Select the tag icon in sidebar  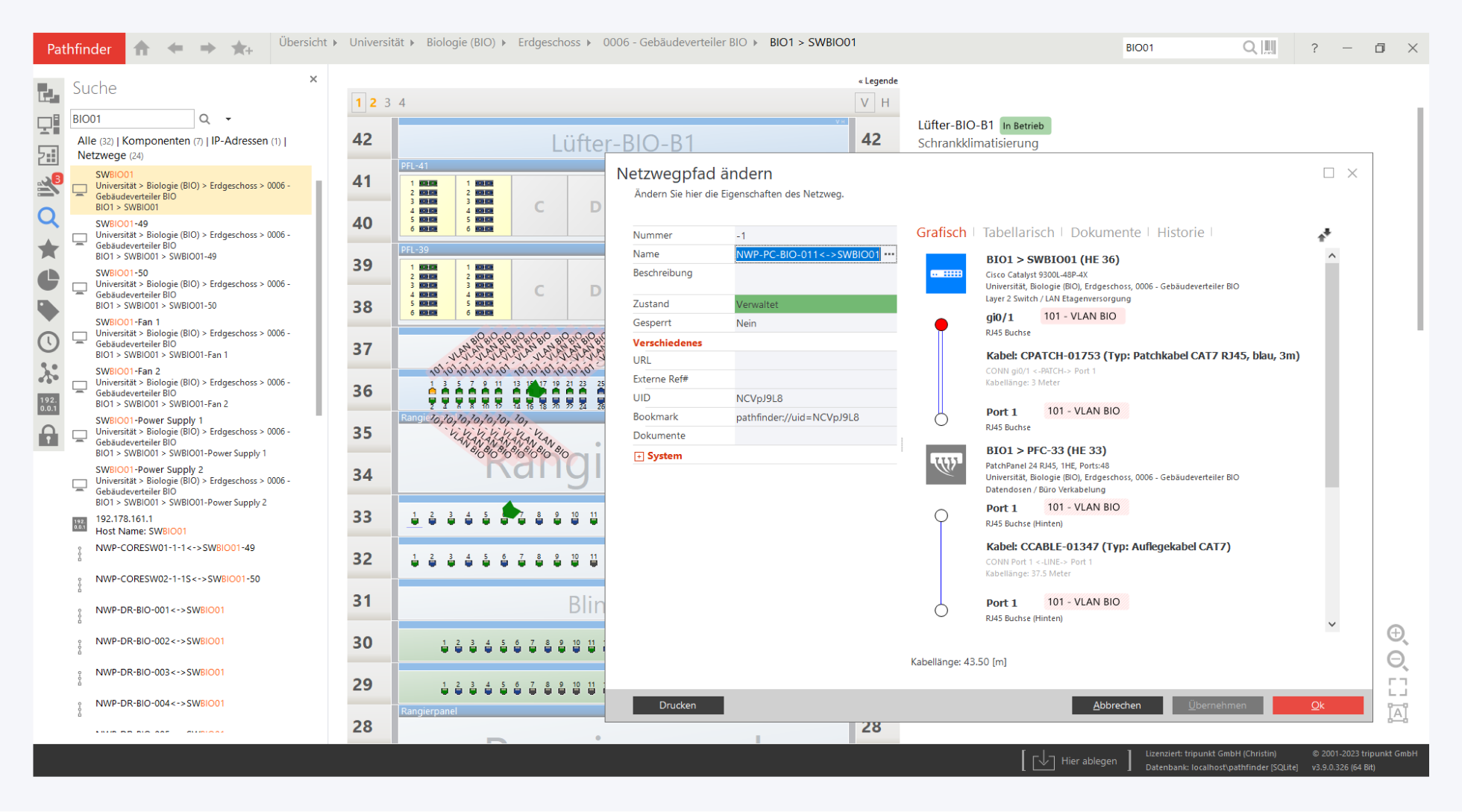(48, 310)
